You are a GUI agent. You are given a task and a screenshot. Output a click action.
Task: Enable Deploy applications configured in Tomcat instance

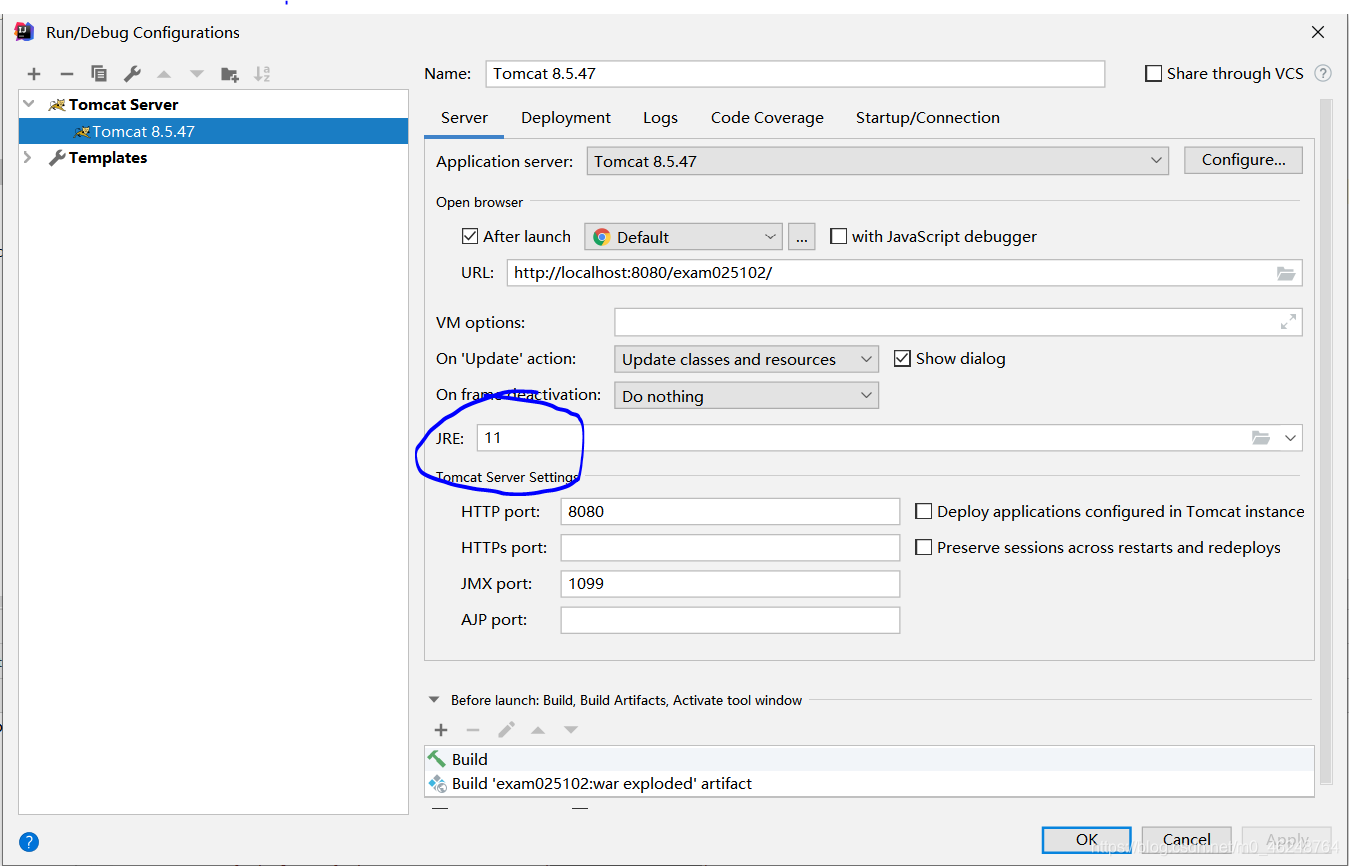click(x=924, y=511)
